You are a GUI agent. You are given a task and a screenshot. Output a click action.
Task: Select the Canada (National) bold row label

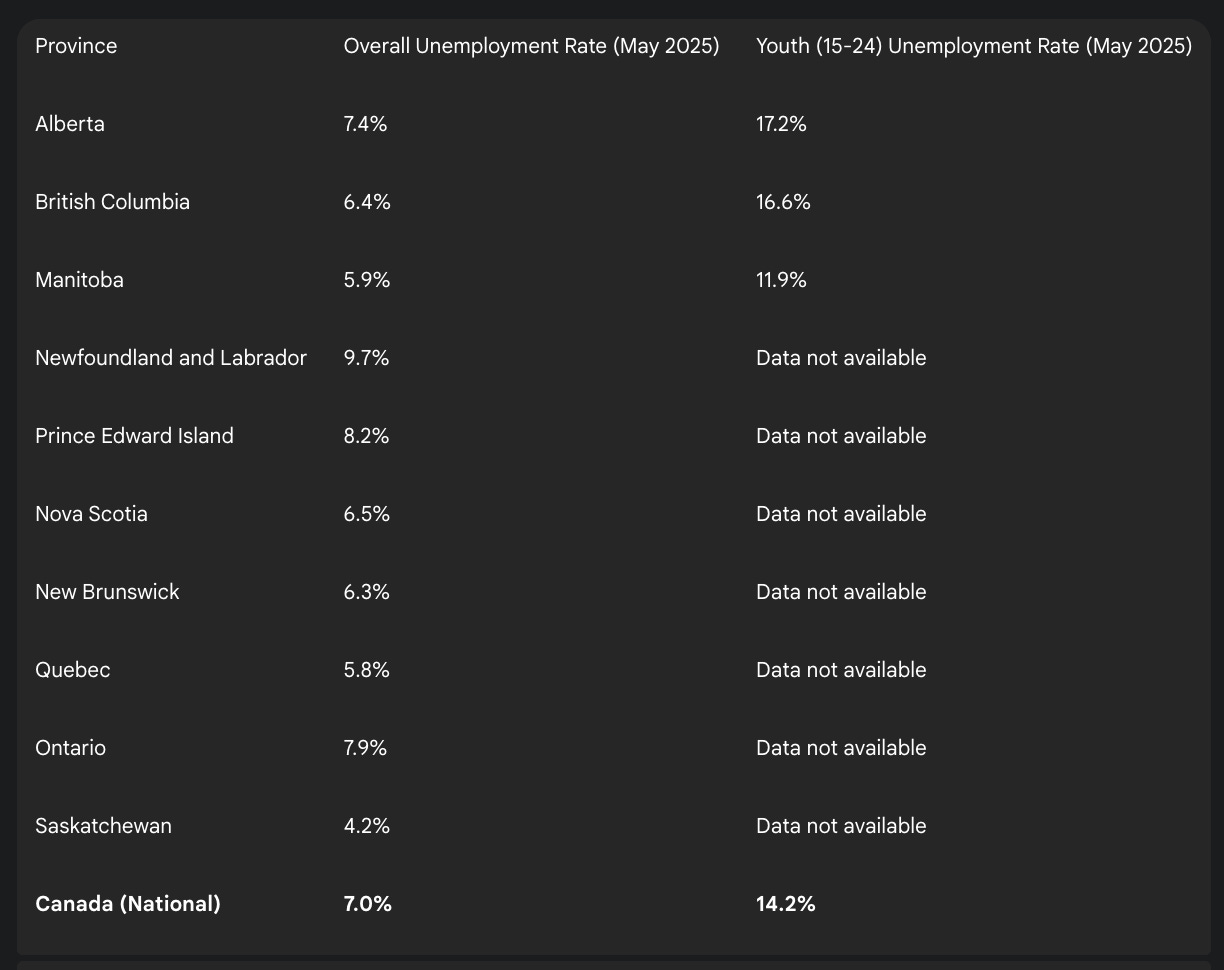coord(128,904)
